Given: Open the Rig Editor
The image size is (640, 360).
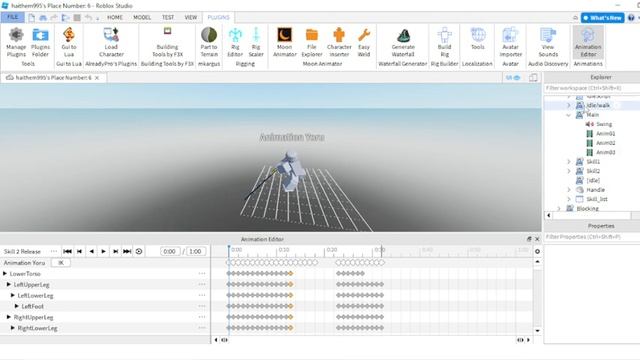Looking at the screenshot, I should coord(235,42).
